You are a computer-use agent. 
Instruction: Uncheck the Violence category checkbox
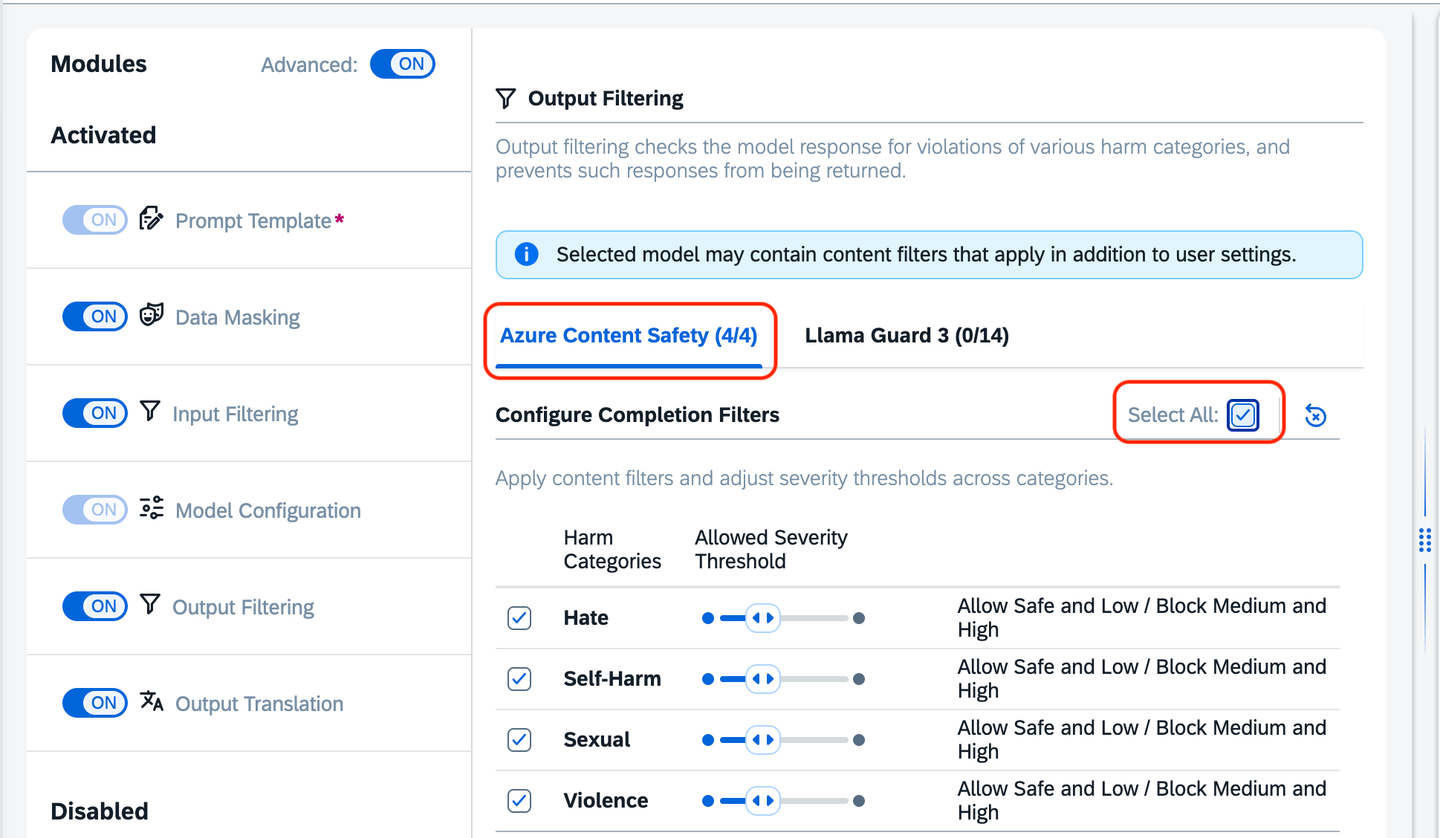tap(519, 801)
